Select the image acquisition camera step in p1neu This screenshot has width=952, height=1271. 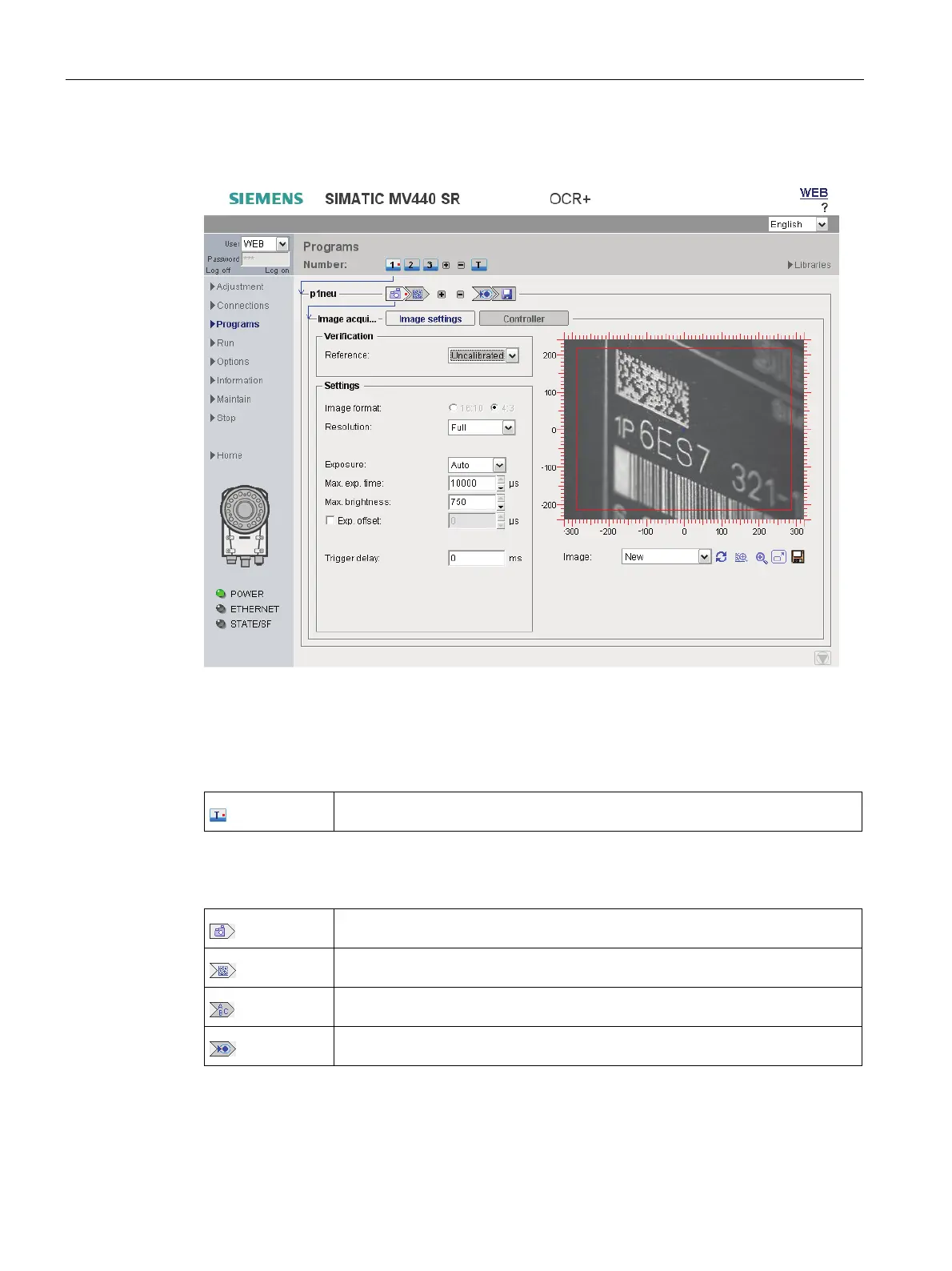coord(396,294)
